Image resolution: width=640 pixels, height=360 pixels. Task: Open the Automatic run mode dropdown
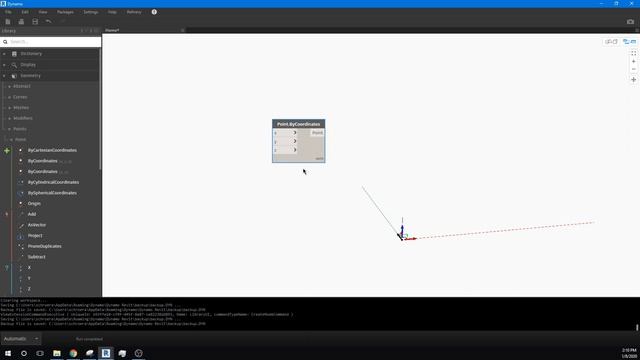tap(20, 339)
